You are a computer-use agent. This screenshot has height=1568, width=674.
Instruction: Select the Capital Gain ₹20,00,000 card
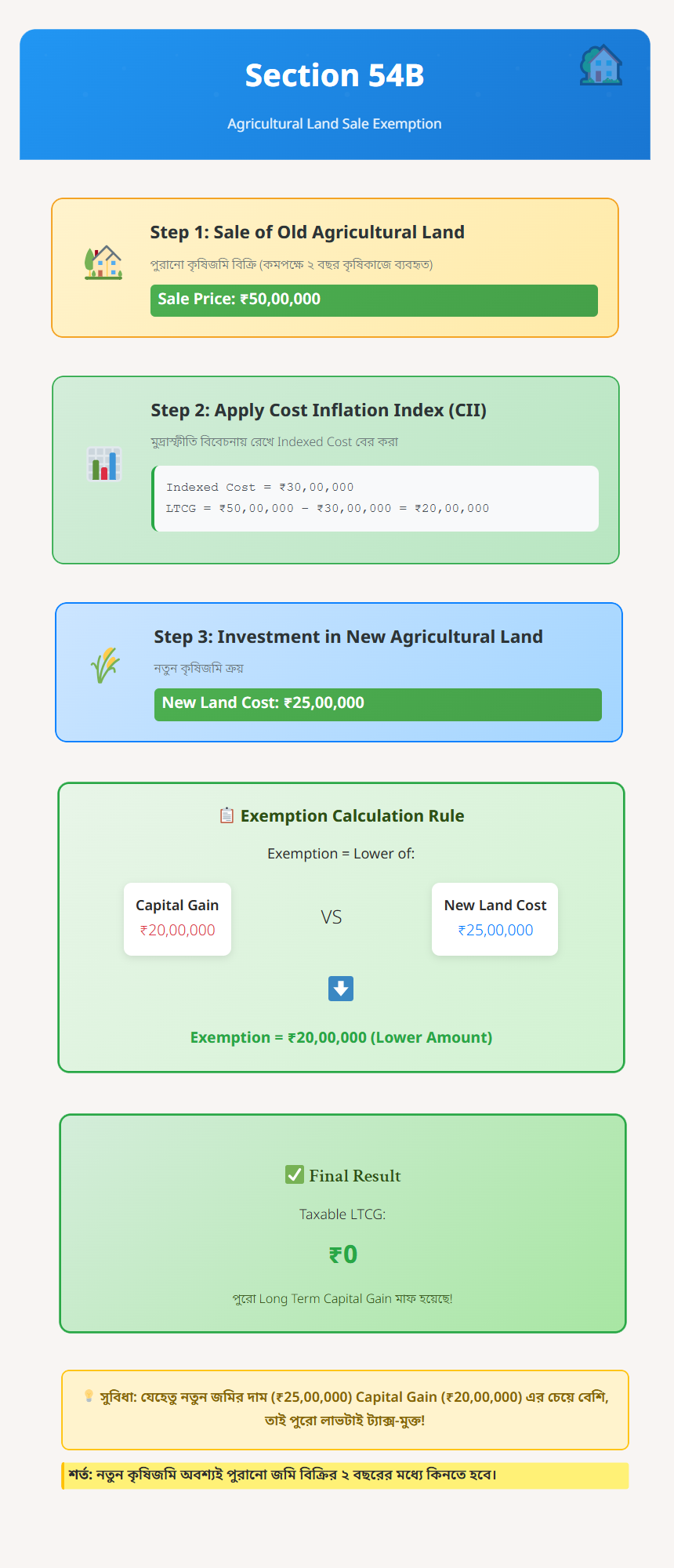pos(177,919)
